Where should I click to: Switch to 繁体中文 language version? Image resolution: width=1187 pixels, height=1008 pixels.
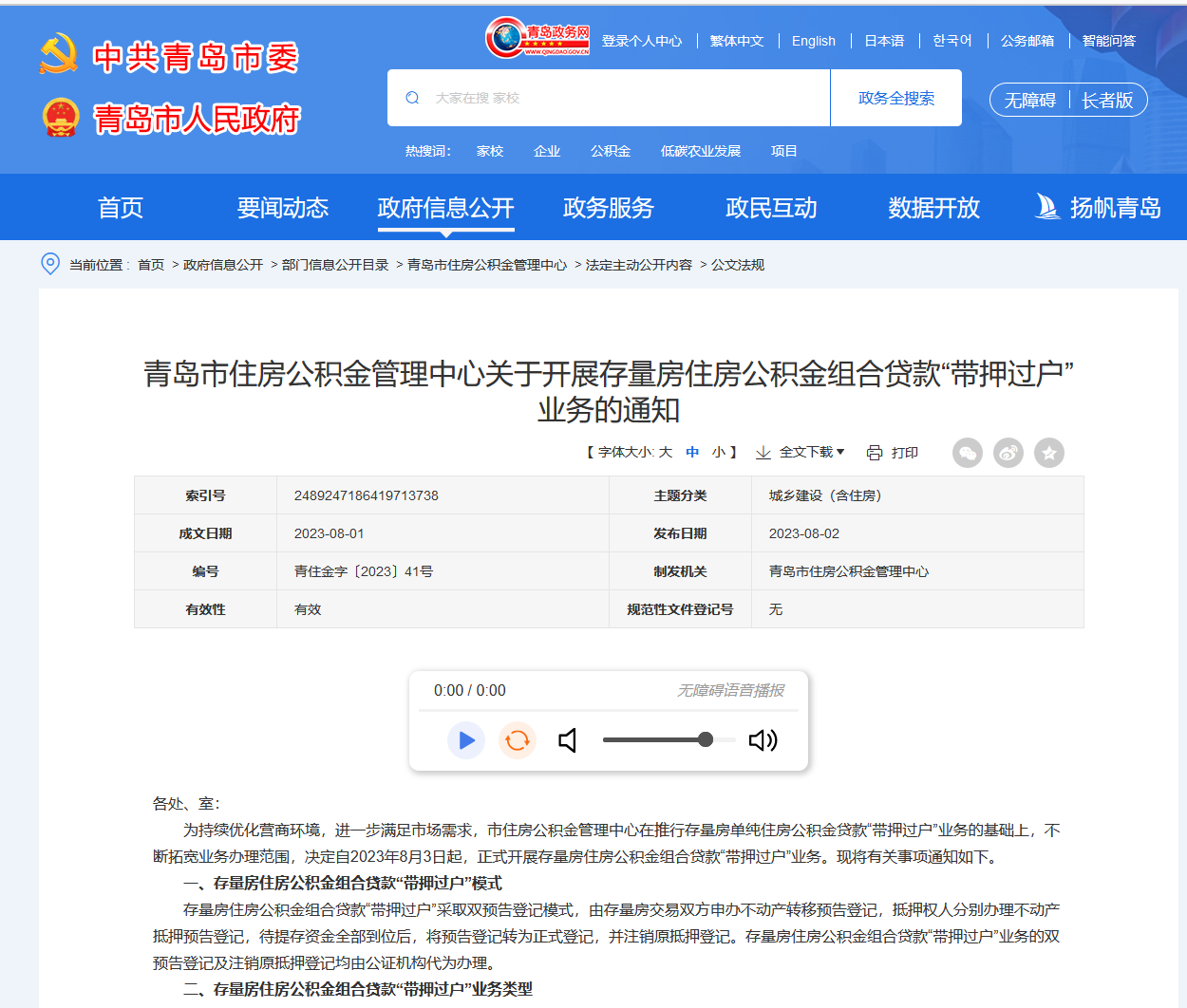[737, 41]
